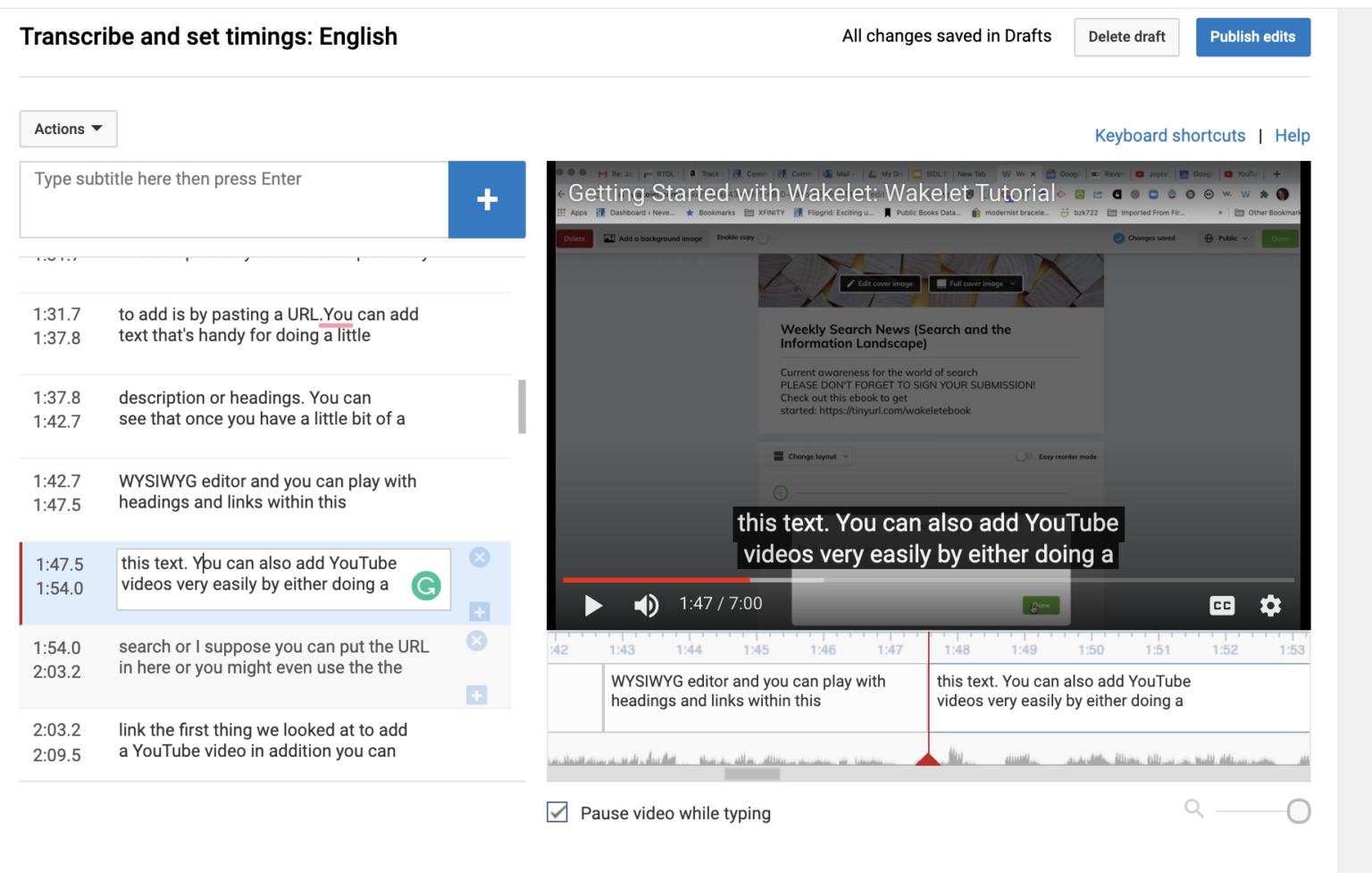Open video settings gear icon

tap(1270, 606)
